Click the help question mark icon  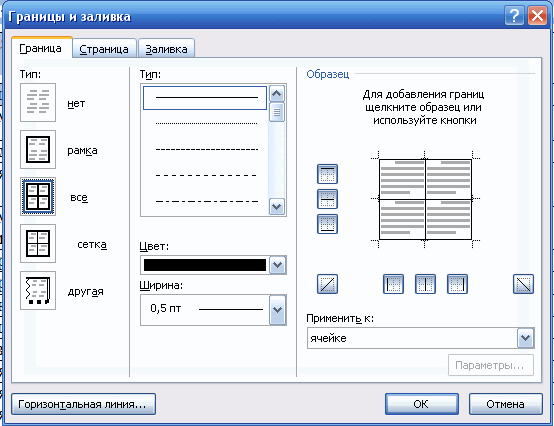[x=514, y=16]
